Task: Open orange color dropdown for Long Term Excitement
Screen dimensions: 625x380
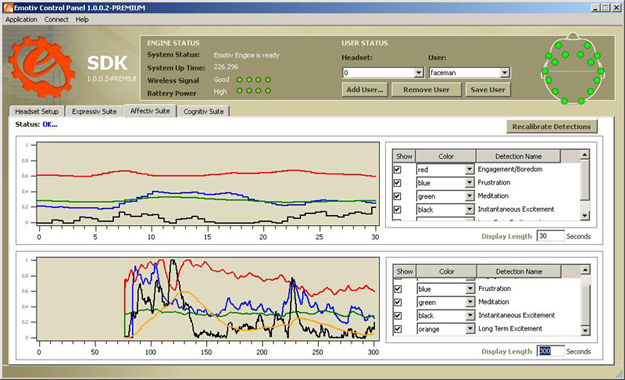Action: 470,329
